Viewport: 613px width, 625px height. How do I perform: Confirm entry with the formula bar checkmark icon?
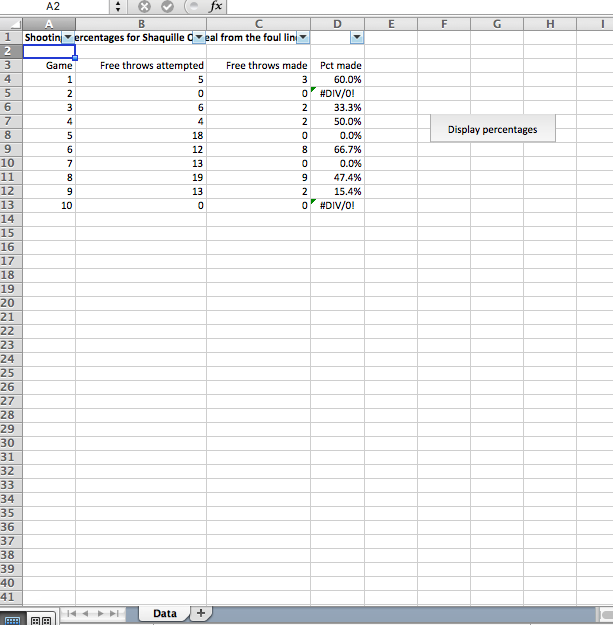(167, 6)
